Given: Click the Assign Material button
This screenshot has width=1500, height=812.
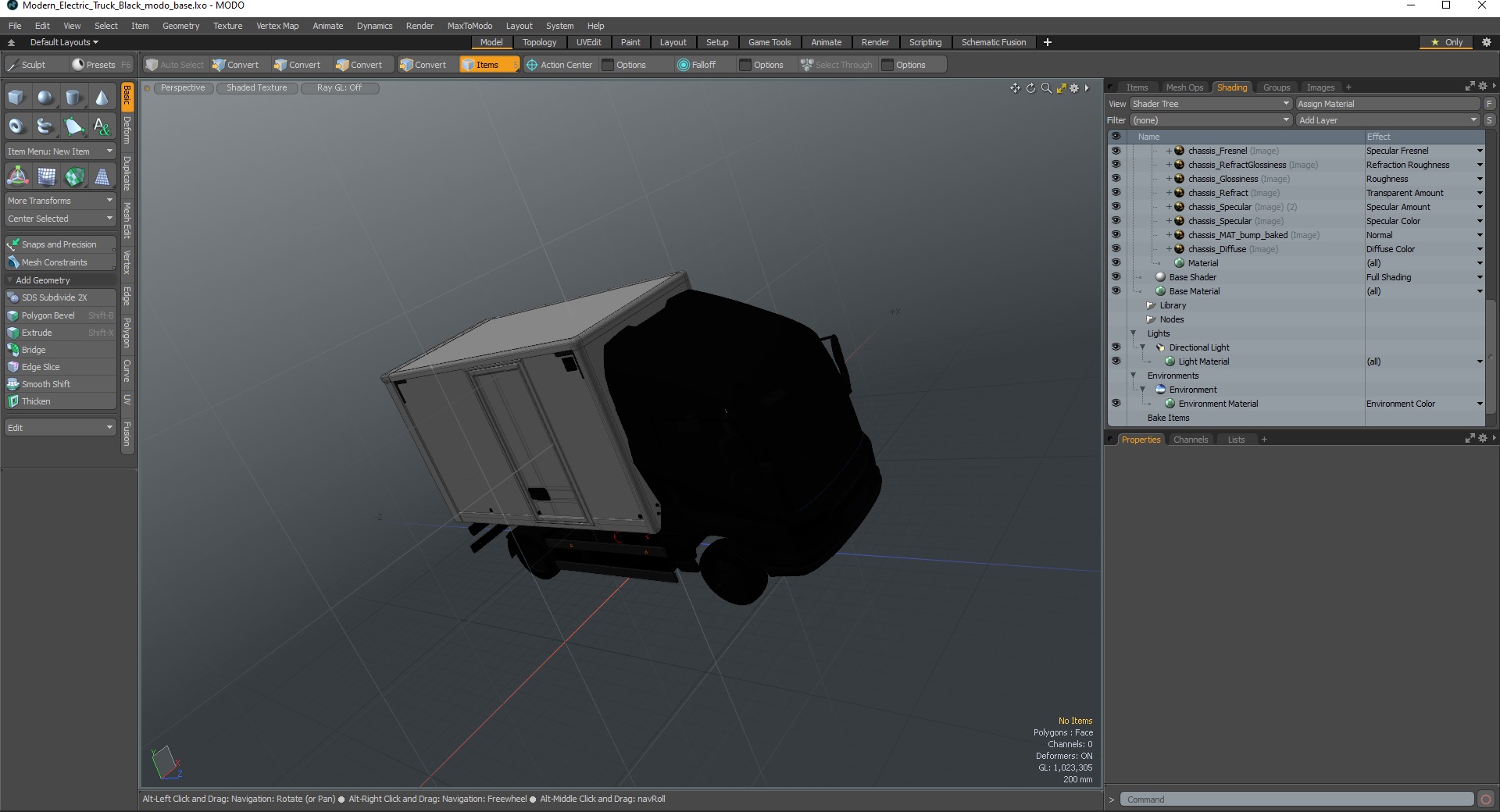Looking at the screenshot, I should coord(1387,104).
